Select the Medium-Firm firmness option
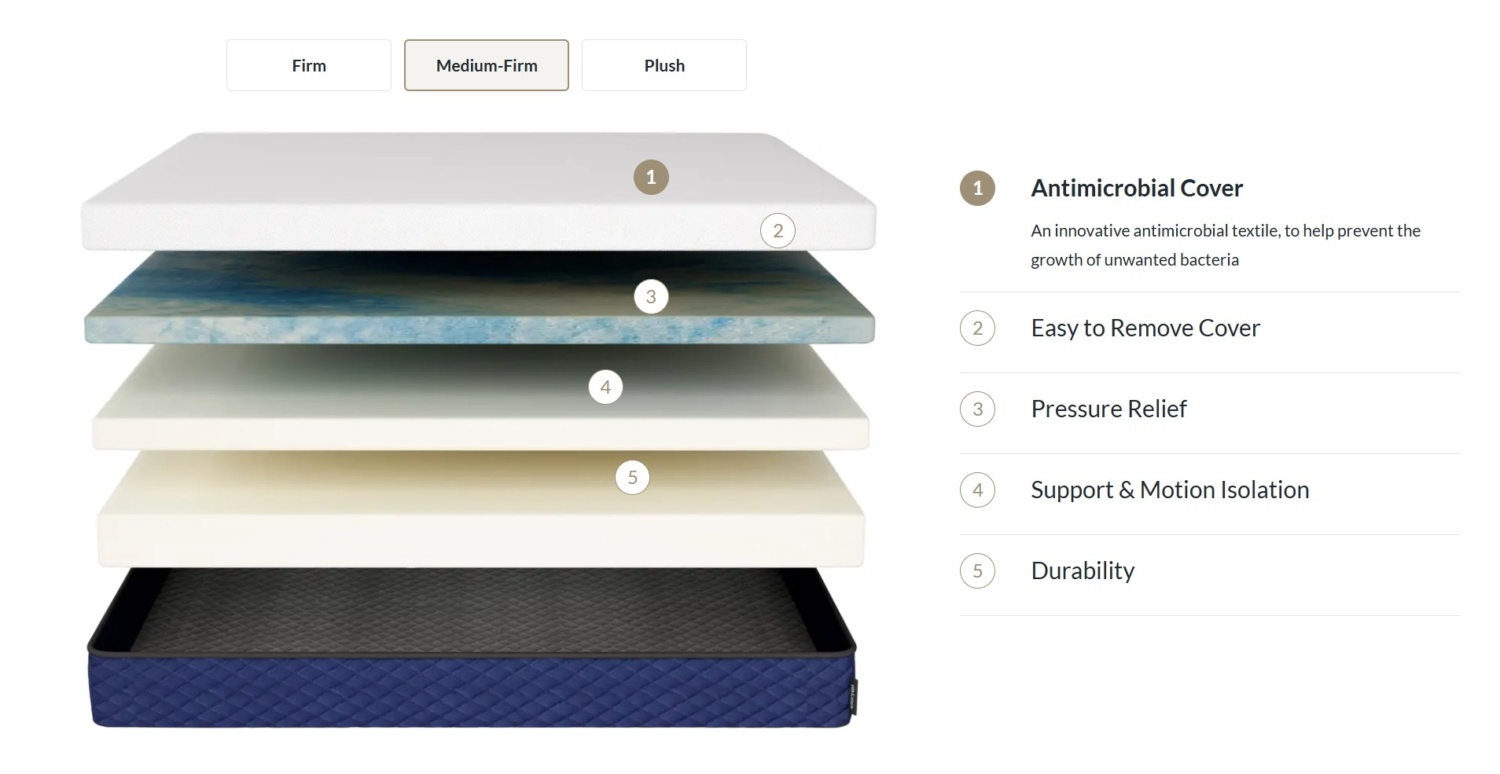1500x774 pixels. tap(486, 65)
